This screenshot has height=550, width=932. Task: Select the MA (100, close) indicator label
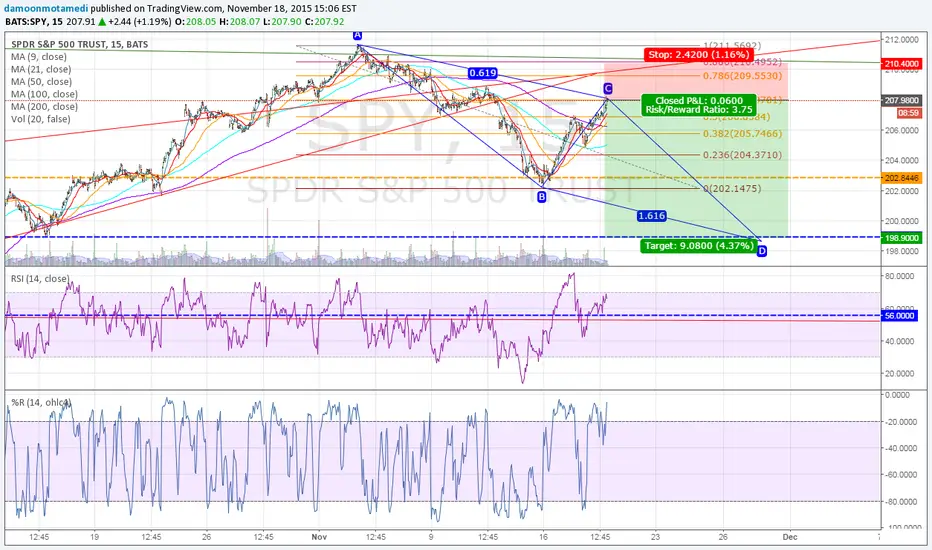(44, 95)
